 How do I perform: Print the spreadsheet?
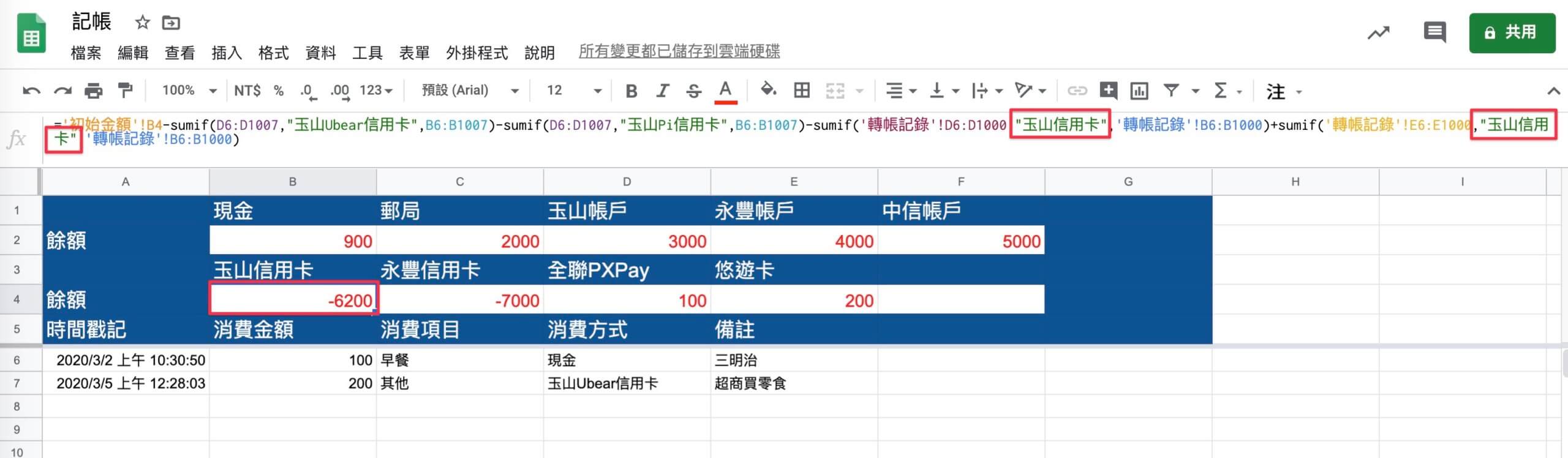pyautogui.click(x=93, y=91)
